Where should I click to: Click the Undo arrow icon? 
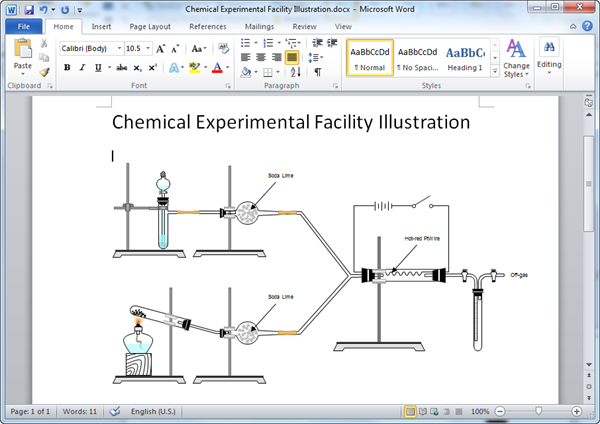[x=45, y=8]
